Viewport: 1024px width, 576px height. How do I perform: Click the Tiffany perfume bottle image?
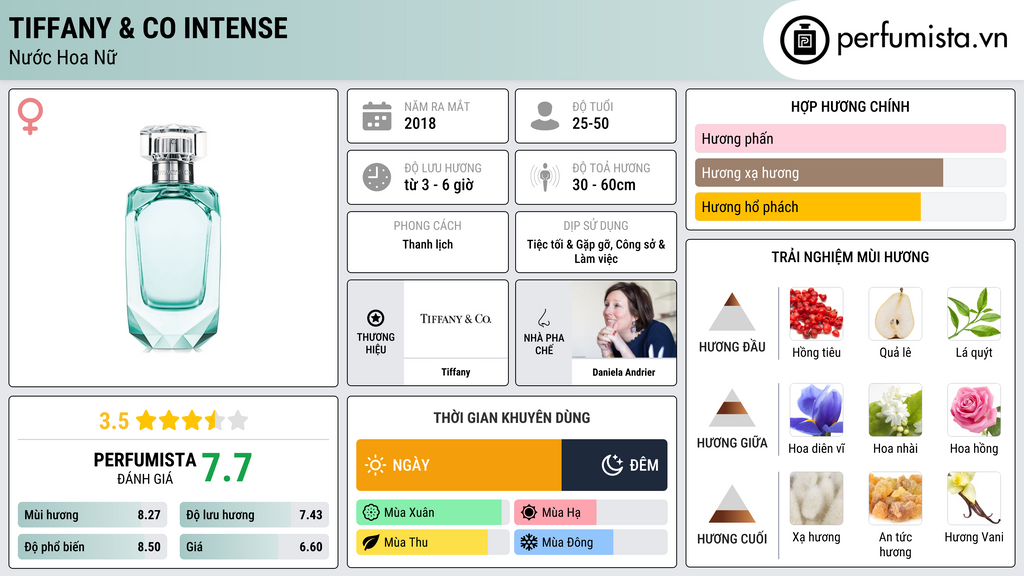click(172, 238)
